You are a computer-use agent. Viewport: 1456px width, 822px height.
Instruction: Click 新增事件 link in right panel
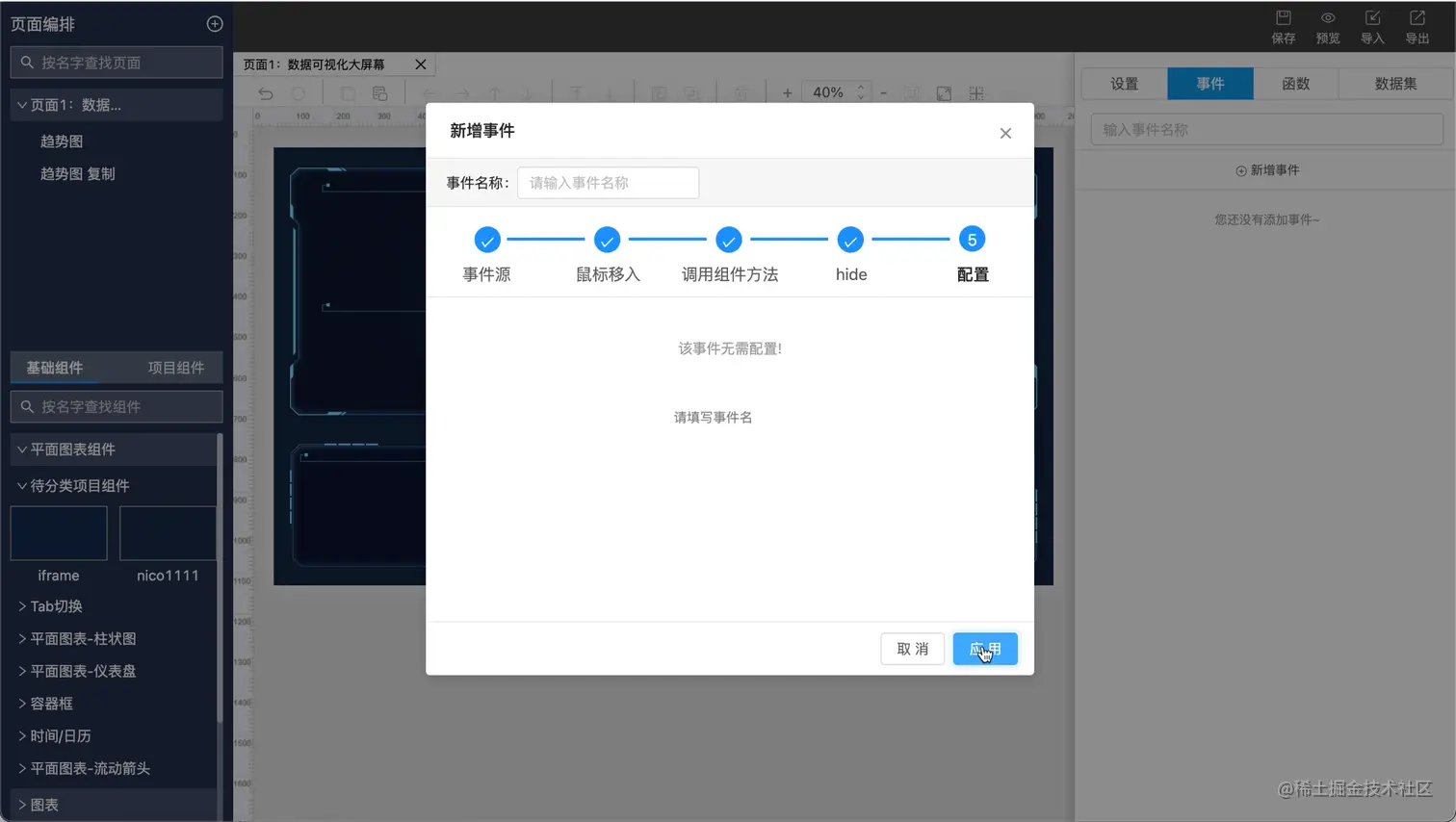pyautogui.click(x=1267, y=170)
